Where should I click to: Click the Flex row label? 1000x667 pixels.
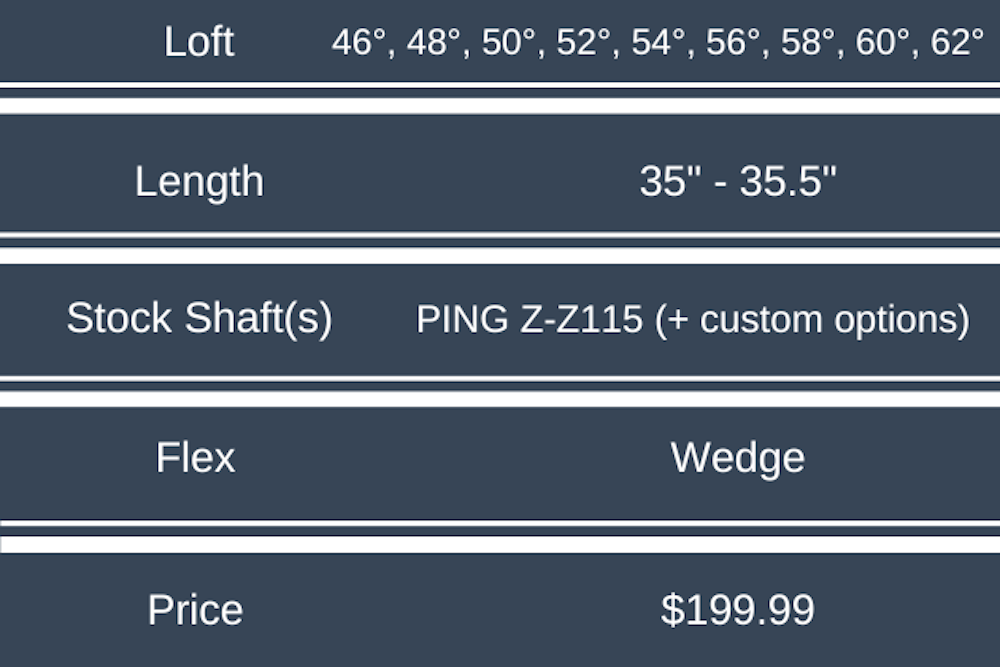coord(196,458)
